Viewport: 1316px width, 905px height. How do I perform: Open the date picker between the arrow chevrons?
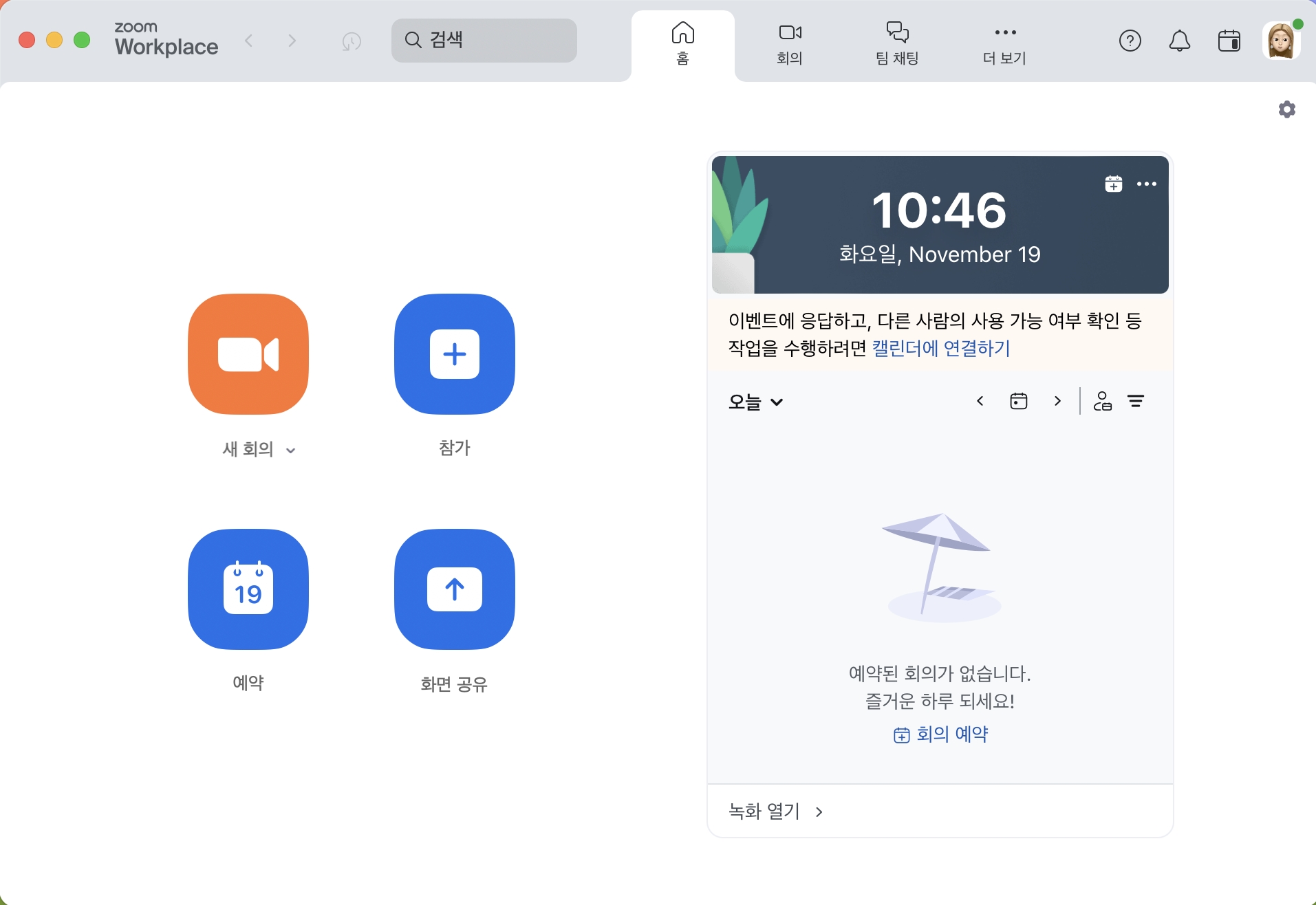(1019, 401)
